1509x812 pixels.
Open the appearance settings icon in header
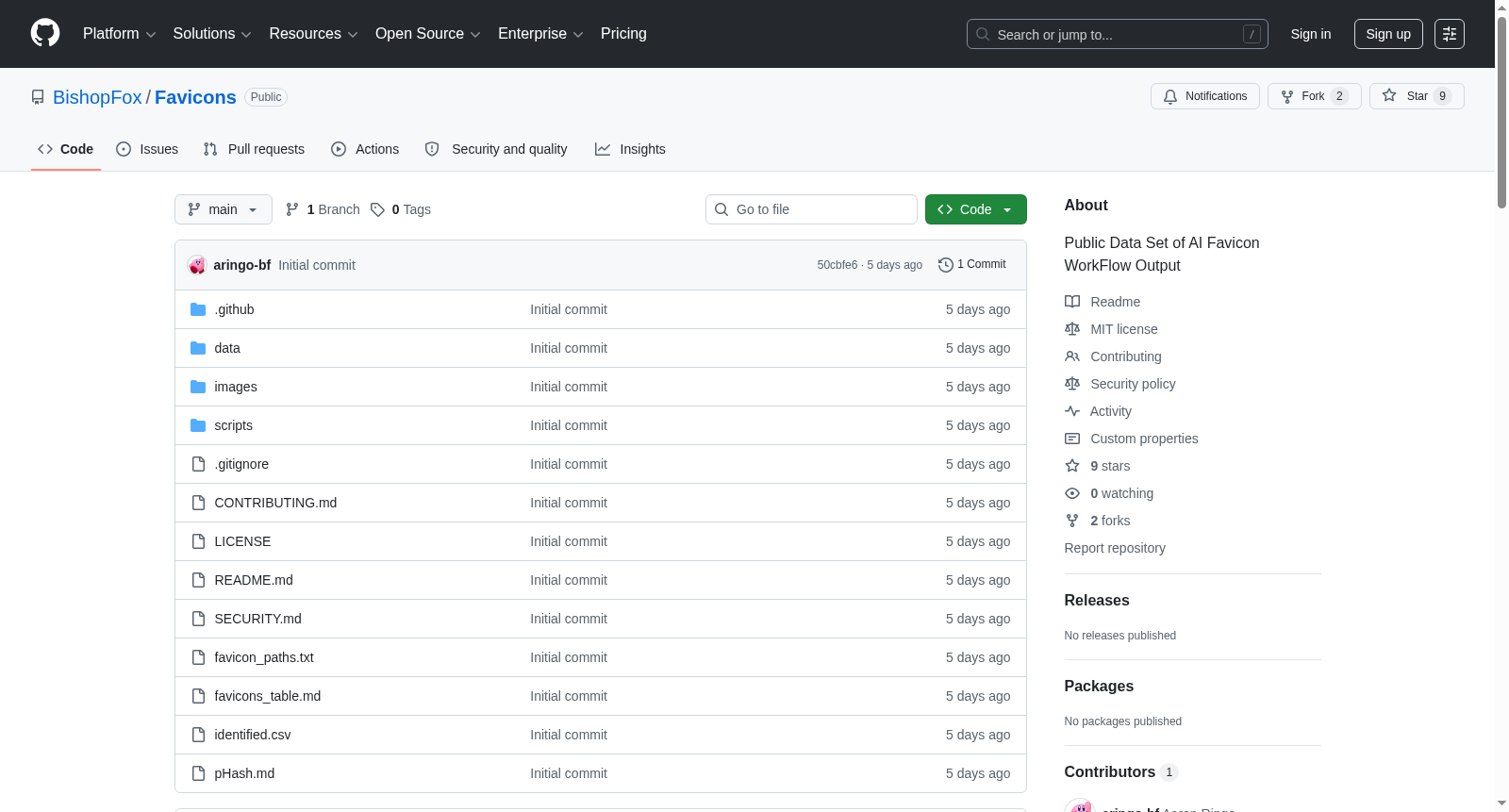tap(1449, 34)
